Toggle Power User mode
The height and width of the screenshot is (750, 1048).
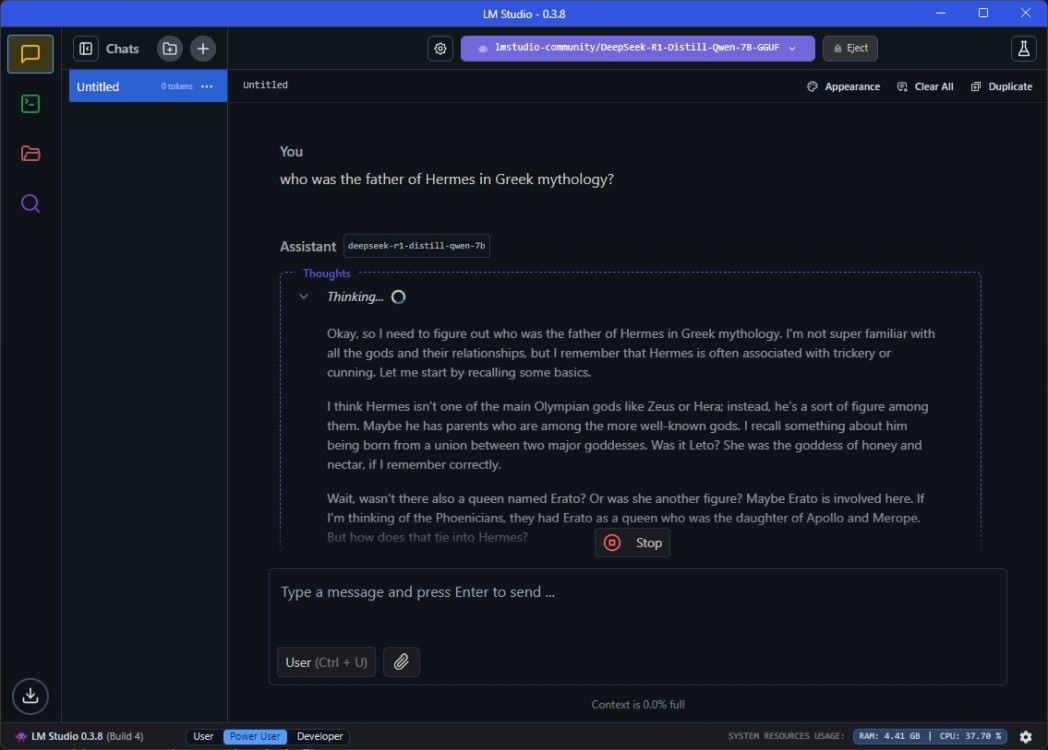pyautogui.click(x=255, y=736)
